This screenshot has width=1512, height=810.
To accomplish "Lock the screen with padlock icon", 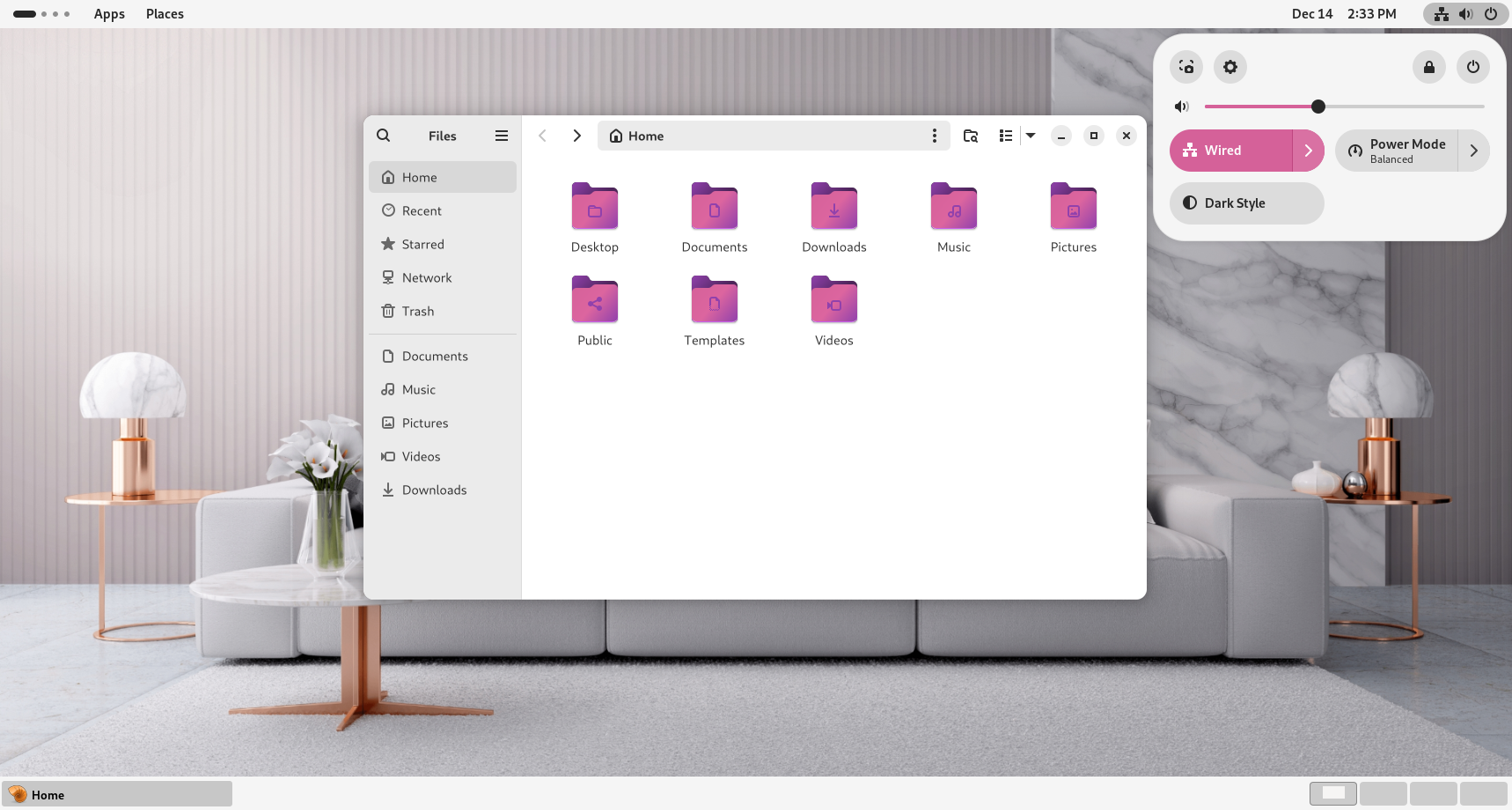I will pyautogui.click(x=1429, y=67).
